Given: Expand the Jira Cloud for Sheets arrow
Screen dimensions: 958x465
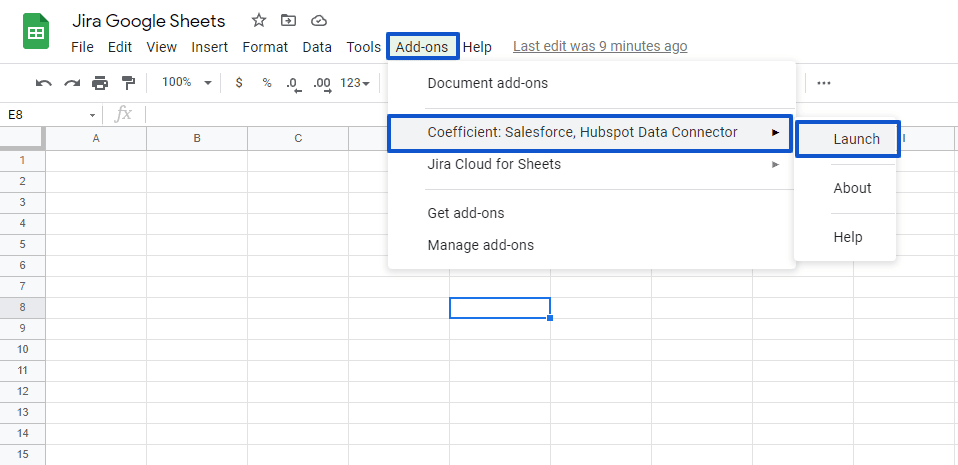Looking at the screenshot, I should [775, 164].
